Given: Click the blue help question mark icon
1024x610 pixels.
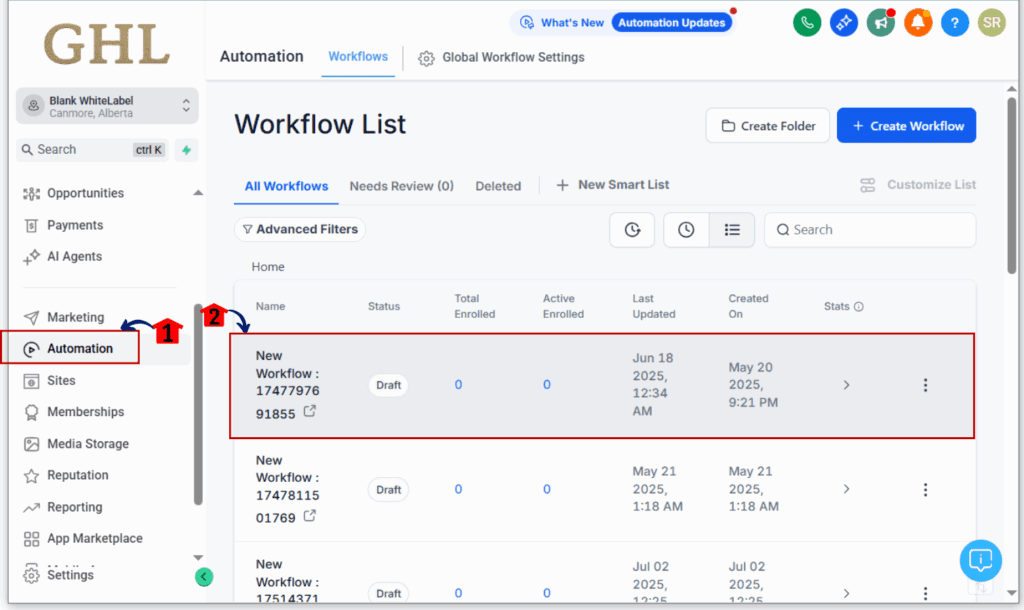Looking at the screenshot, I should [955, 23].
